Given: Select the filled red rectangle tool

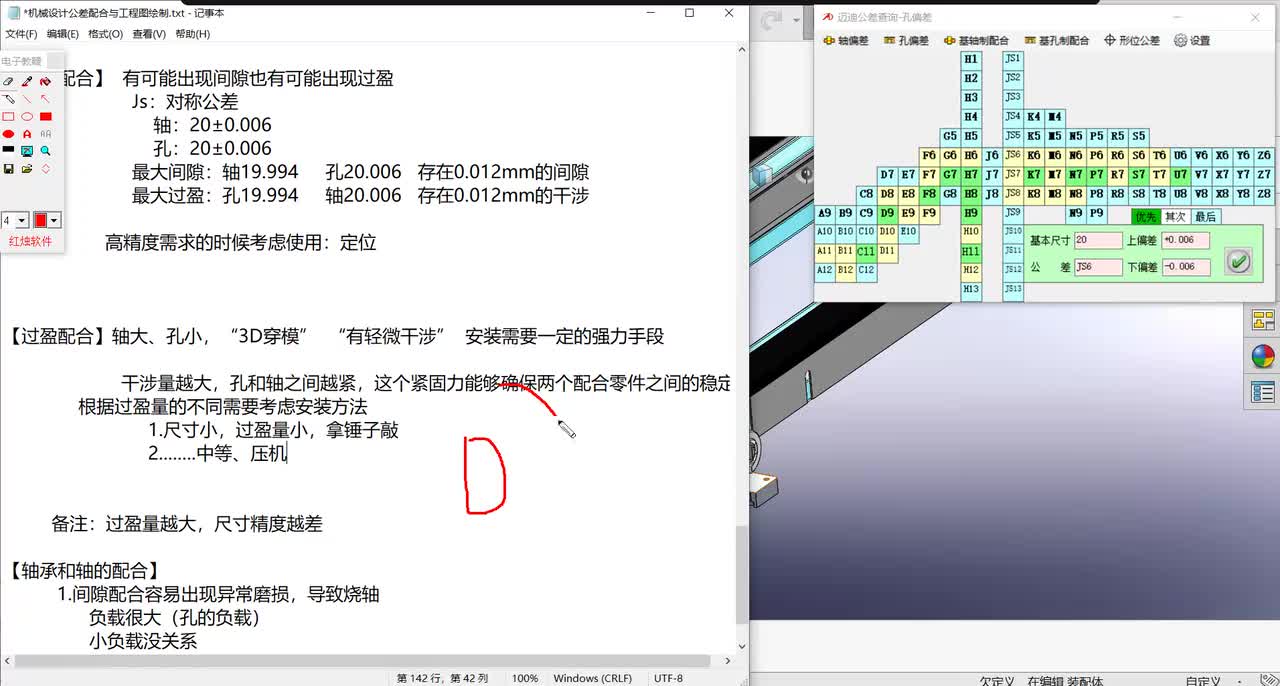Looking at the screenshot, I should [x=45, y=116].
